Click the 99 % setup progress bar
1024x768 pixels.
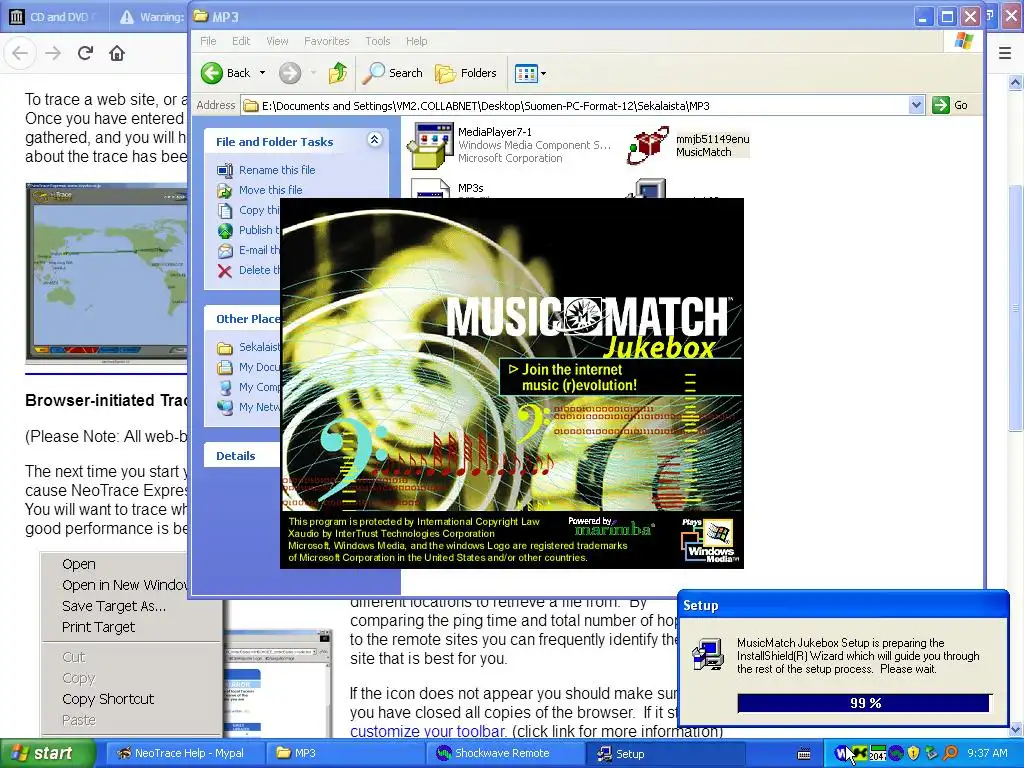click(865, 703)
